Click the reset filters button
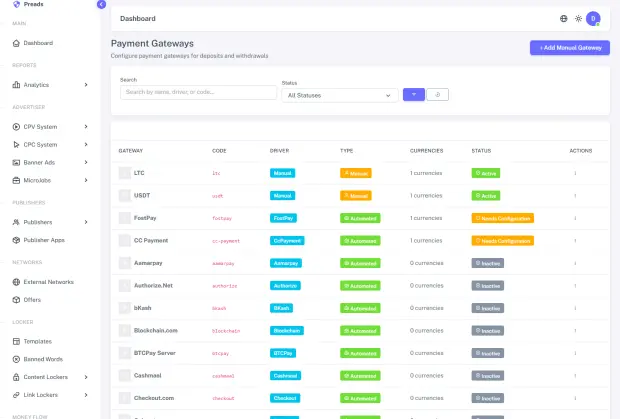620x419 pixels. tap(437, 94)
